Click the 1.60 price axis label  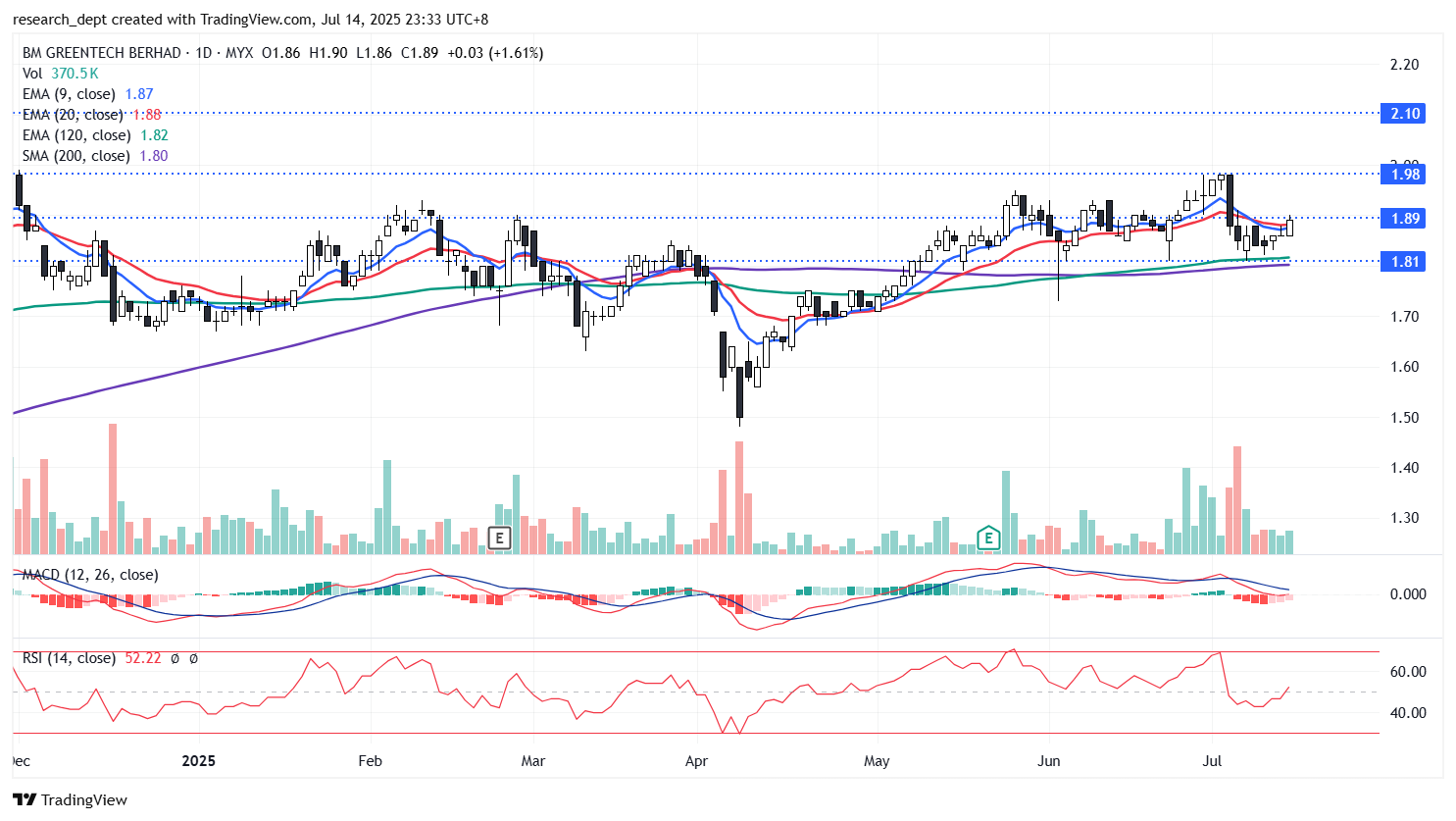(x=1405, y=367)
